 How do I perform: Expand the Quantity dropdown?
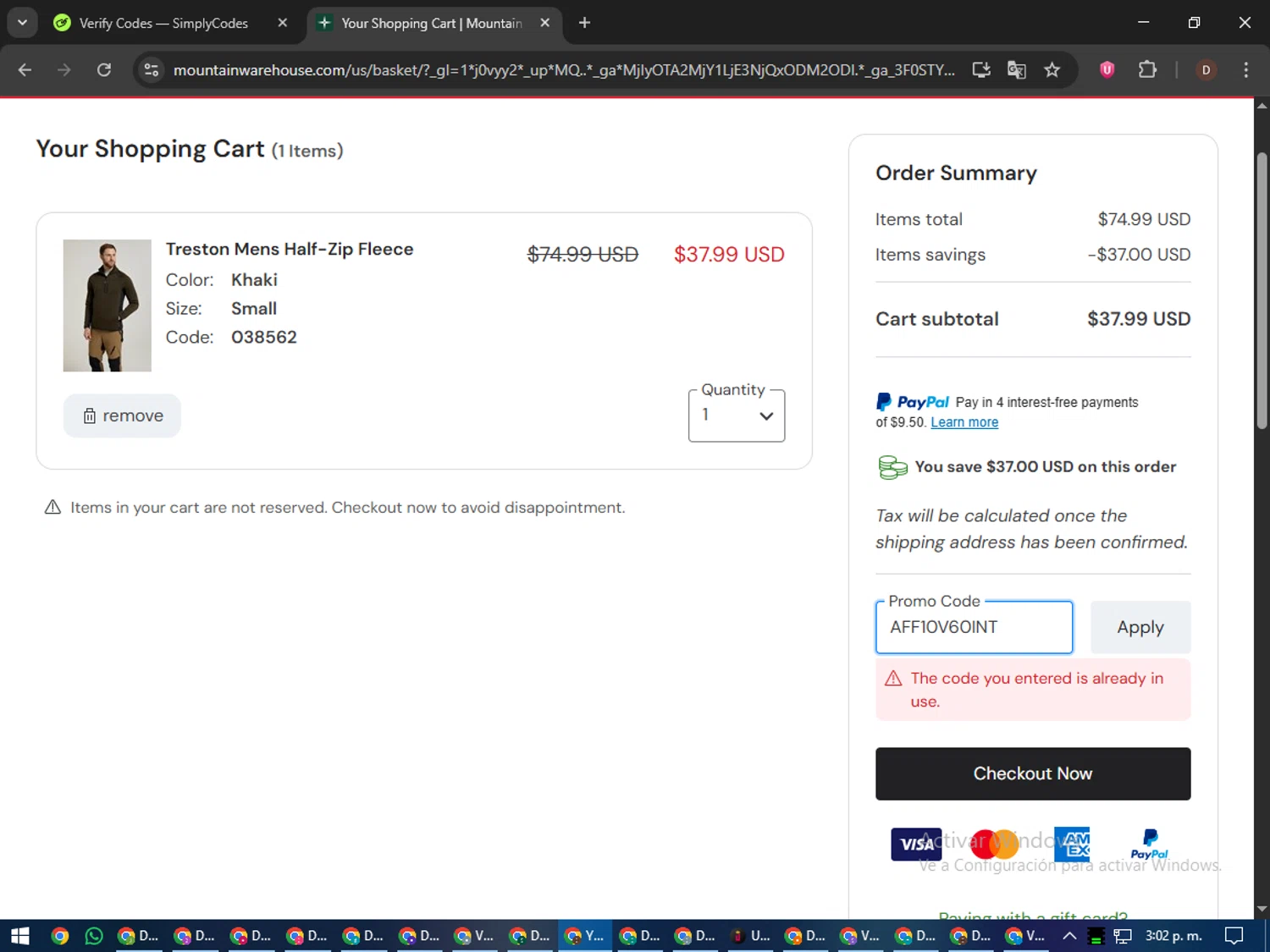point(737,415)
